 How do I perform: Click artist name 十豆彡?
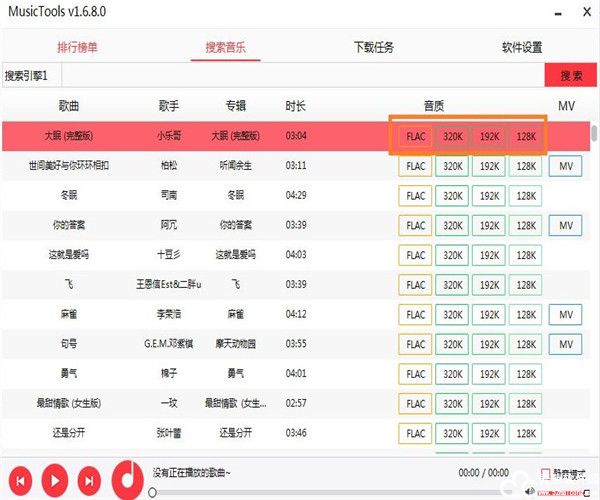point(169,254)
